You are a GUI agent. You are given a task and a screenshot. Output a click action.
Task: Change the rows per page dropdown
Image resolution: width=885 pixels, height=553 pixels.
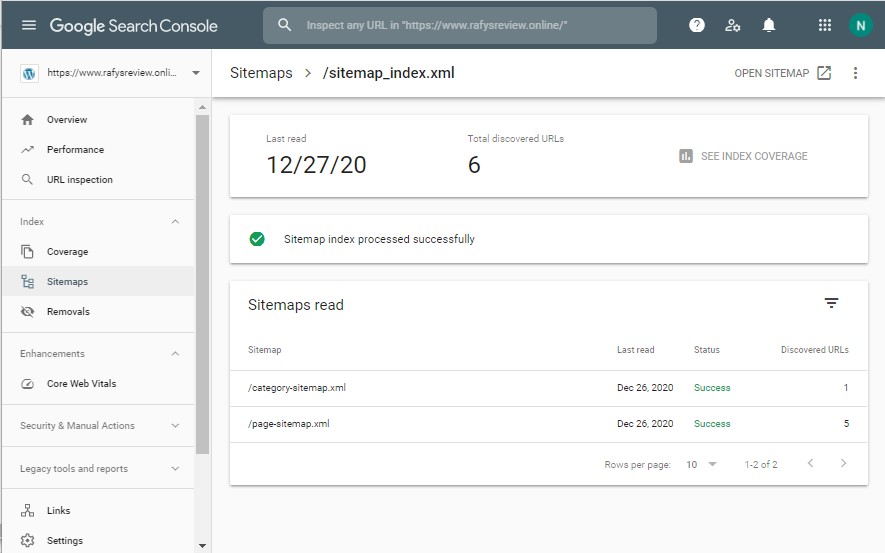(x=702, y=465)
